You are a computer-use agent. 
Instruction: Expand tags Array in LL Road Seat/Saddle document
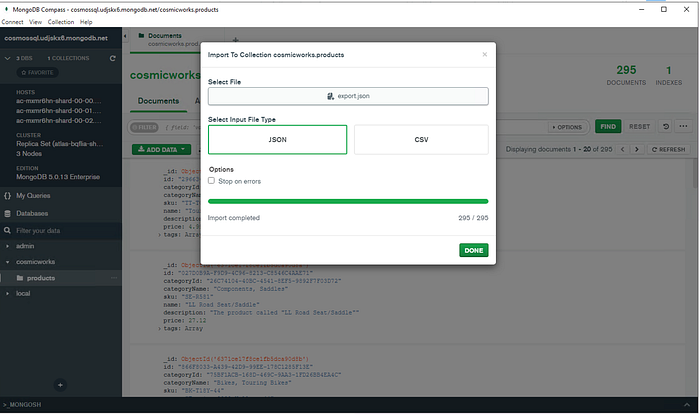159,328
